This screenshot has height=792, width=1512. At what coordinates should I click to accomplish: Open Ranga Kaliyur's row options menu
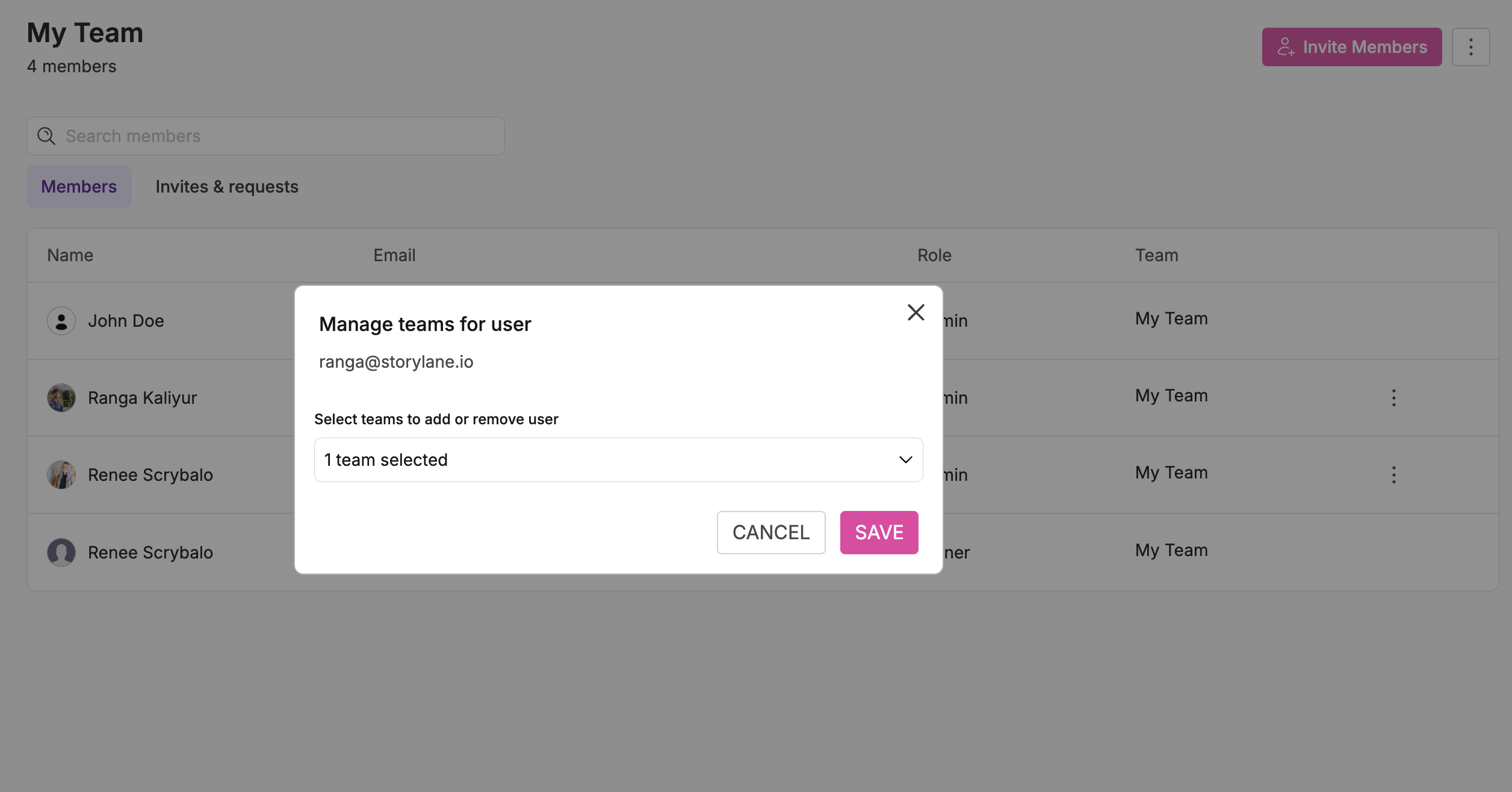point(1393,398)
